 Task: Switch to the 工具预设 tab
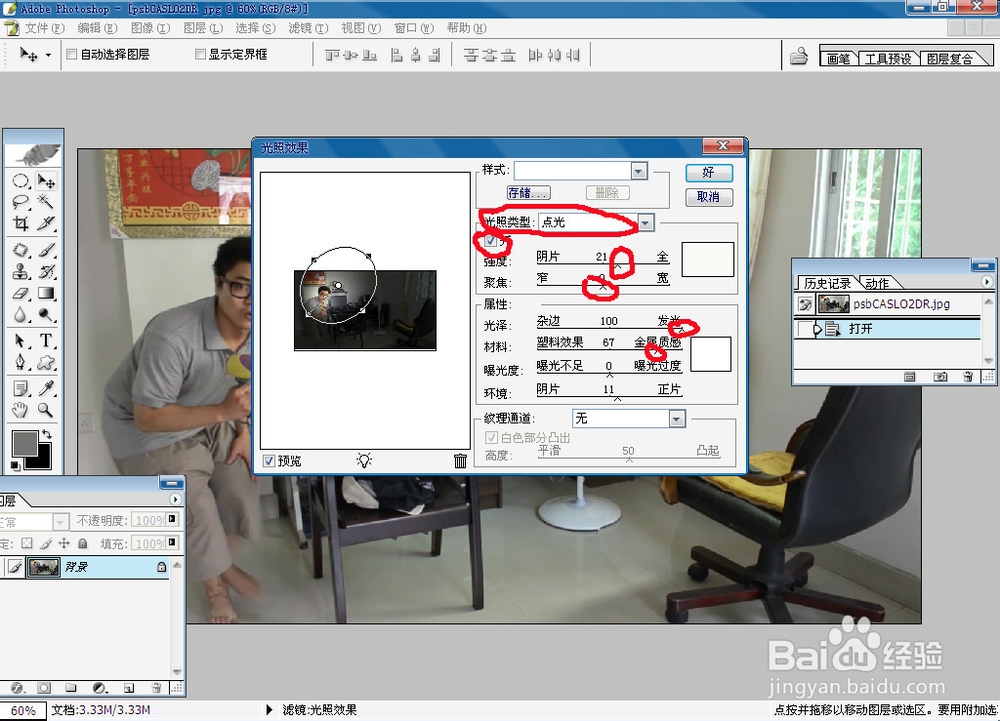[x=887, y=59]
